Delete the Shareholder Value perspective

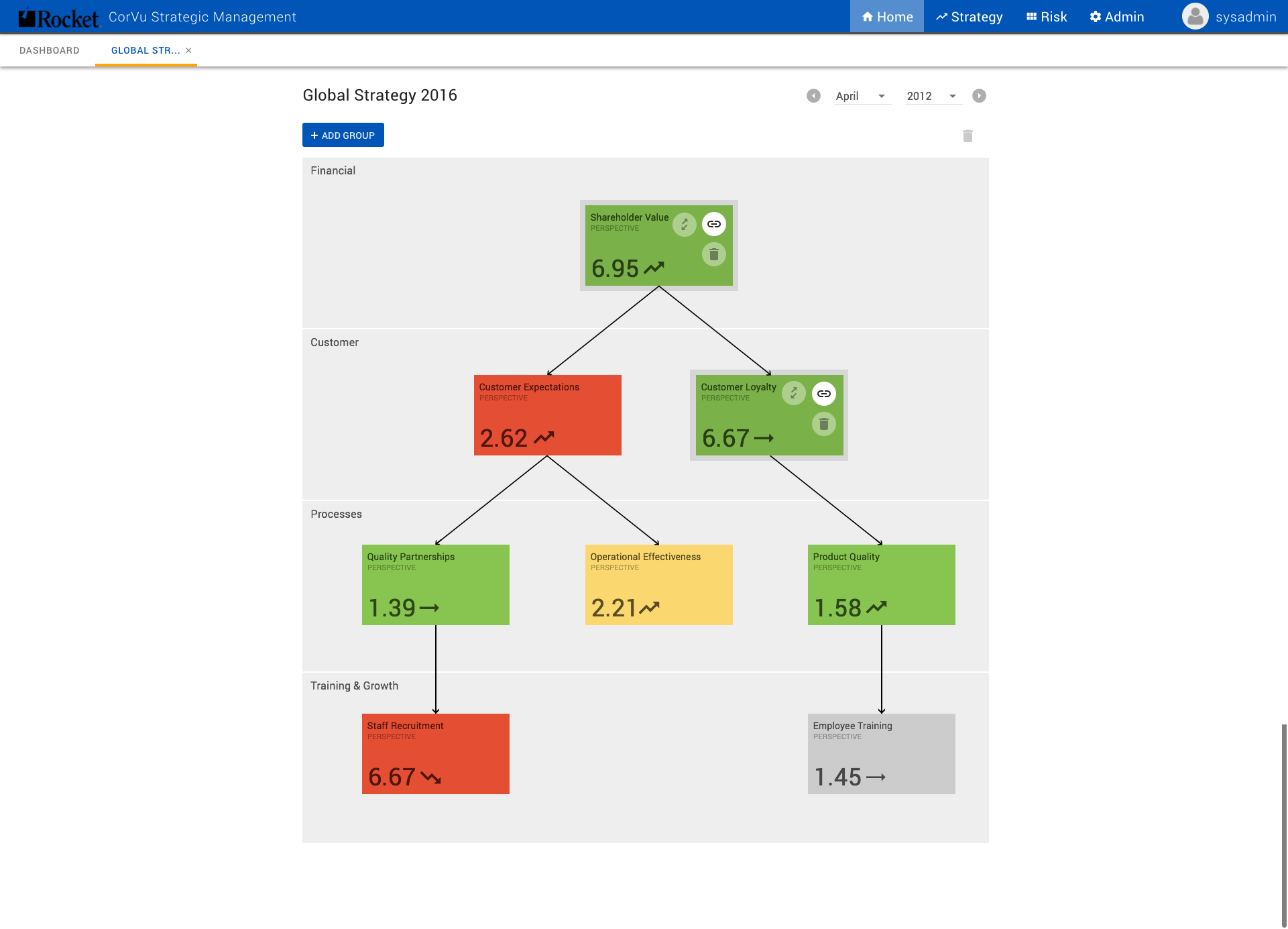pyautogui.click(x=714, y=254)
